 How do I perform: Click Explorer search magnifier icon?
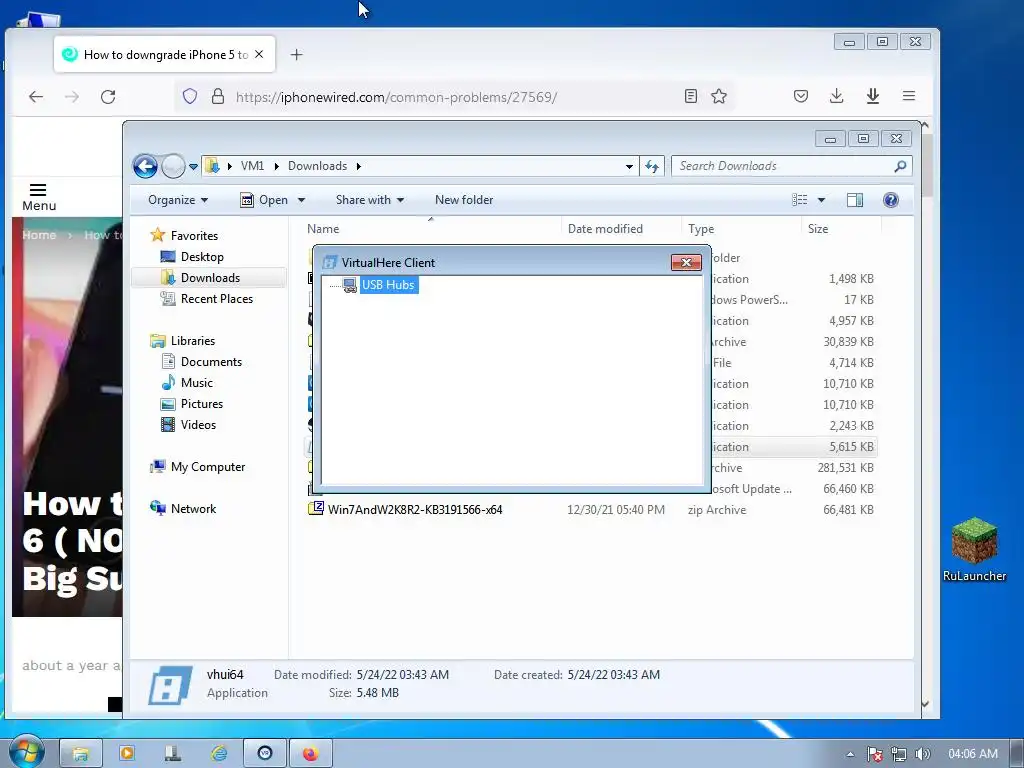pyautogui.click(x=901, y=167)
